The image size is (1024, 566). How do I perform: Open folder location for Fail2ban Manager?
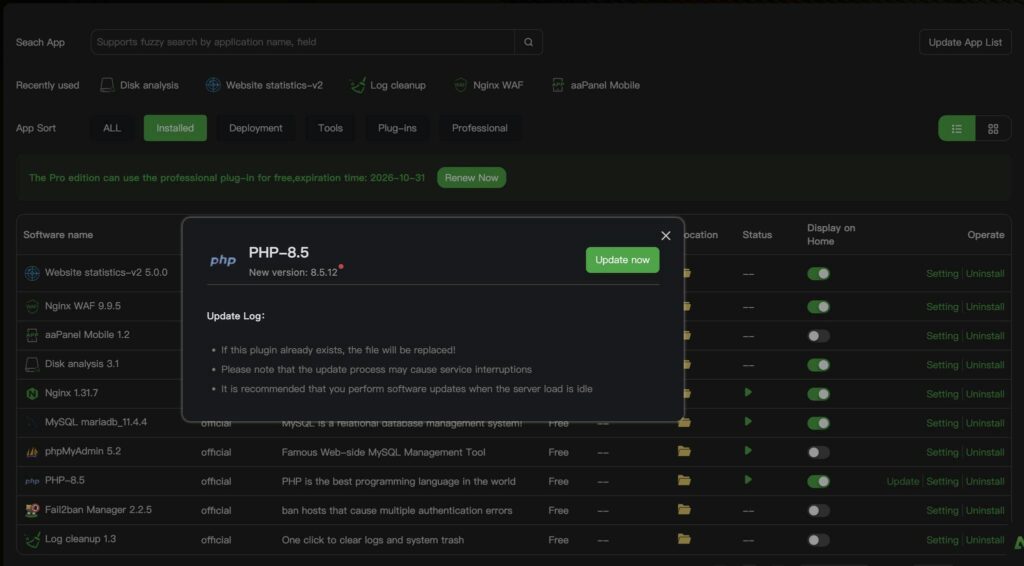(x=684, y=509)
